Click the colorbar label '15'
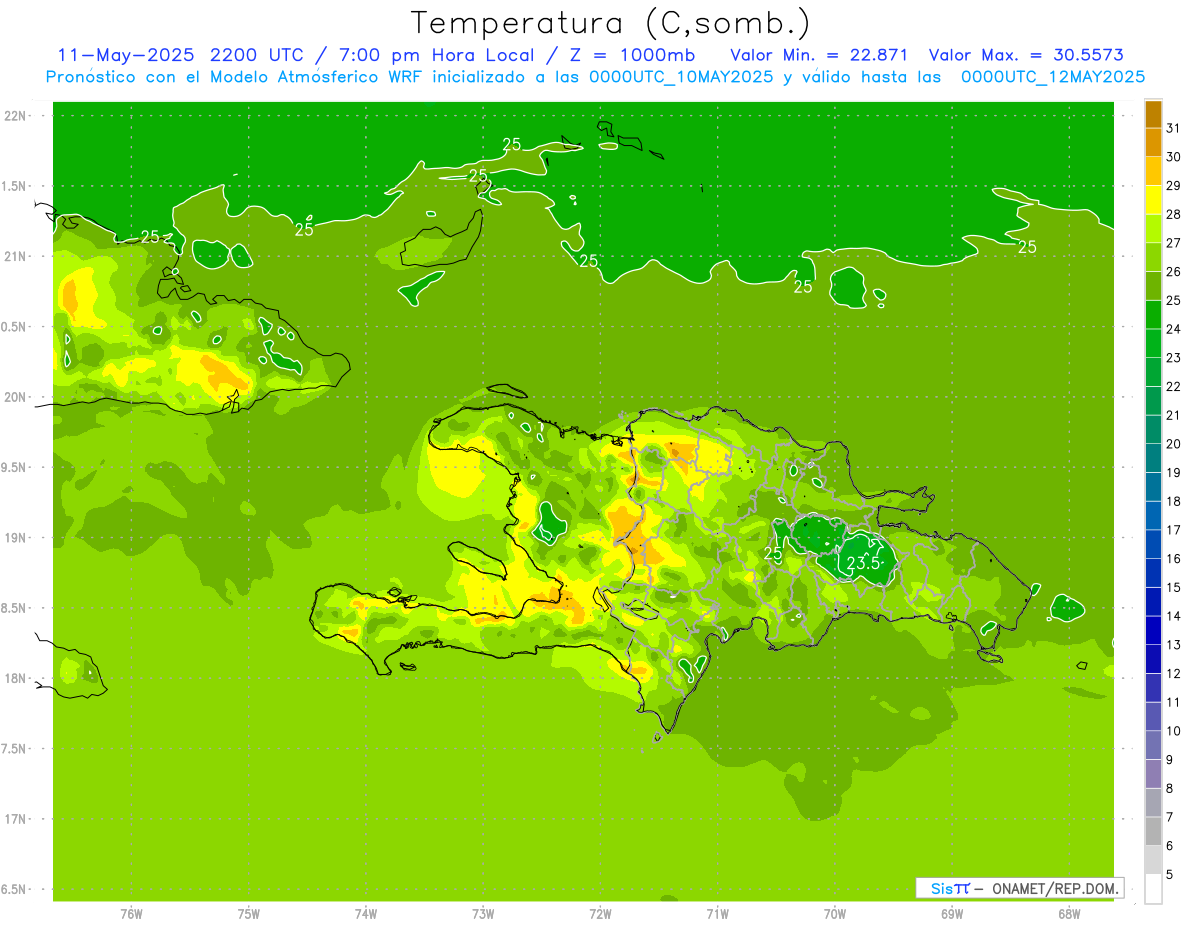 pyautogui.click(x=1175, y=587)
